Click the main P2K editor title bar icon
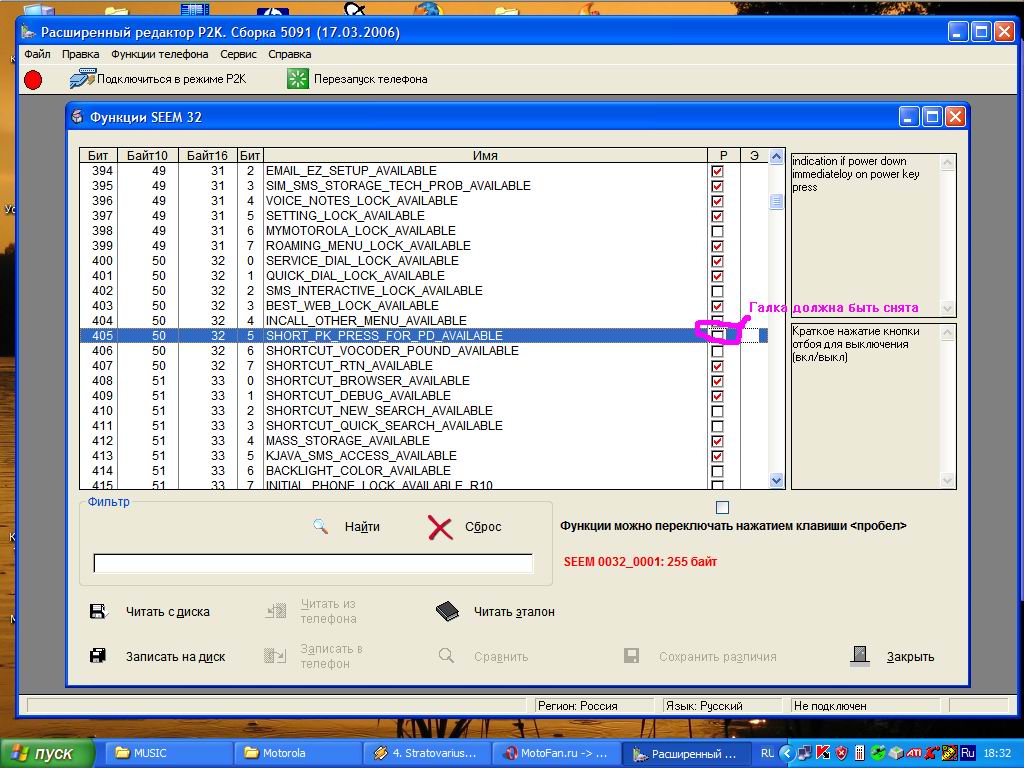The image size is (1024, 768). pos(28,32)
